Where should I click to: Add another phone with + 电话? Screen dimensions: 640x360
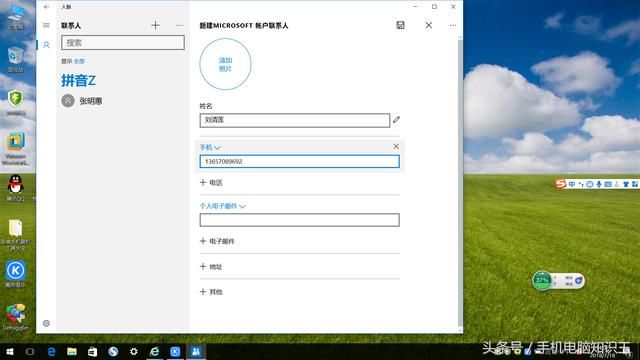(x=211, y=182)
